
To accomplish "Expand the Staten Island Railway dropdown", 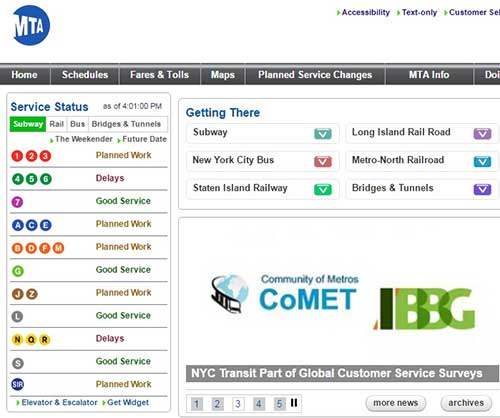I will [322, 190].
